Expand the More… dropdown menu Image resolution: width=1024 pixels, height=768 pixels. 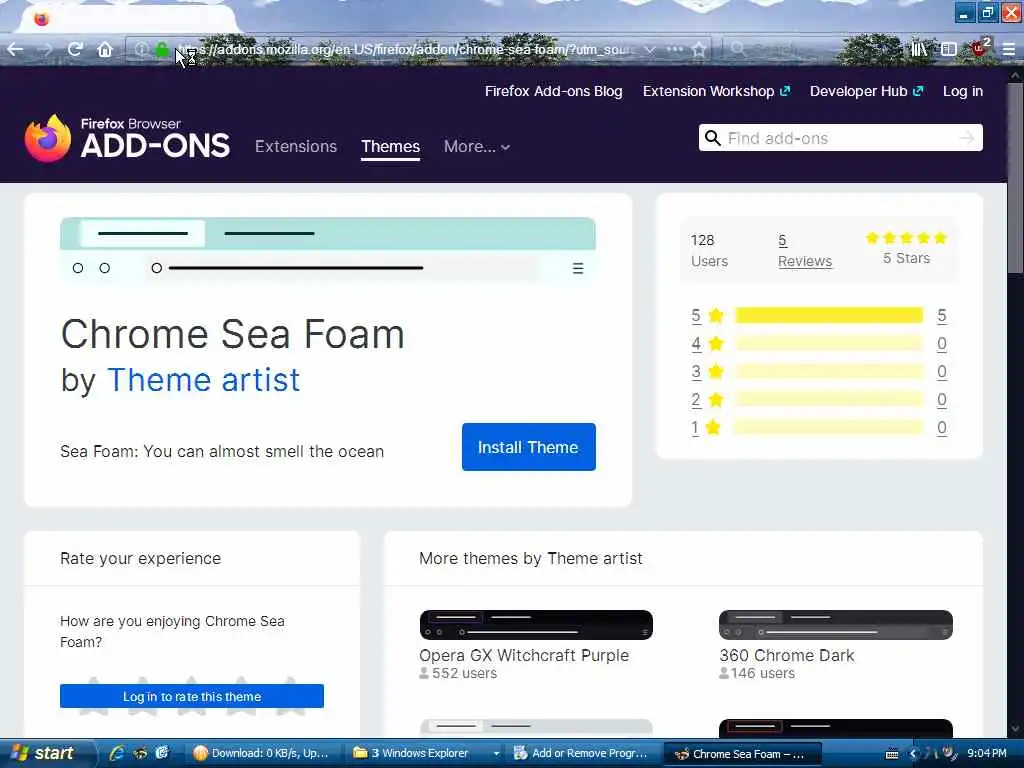coord(477,146)
